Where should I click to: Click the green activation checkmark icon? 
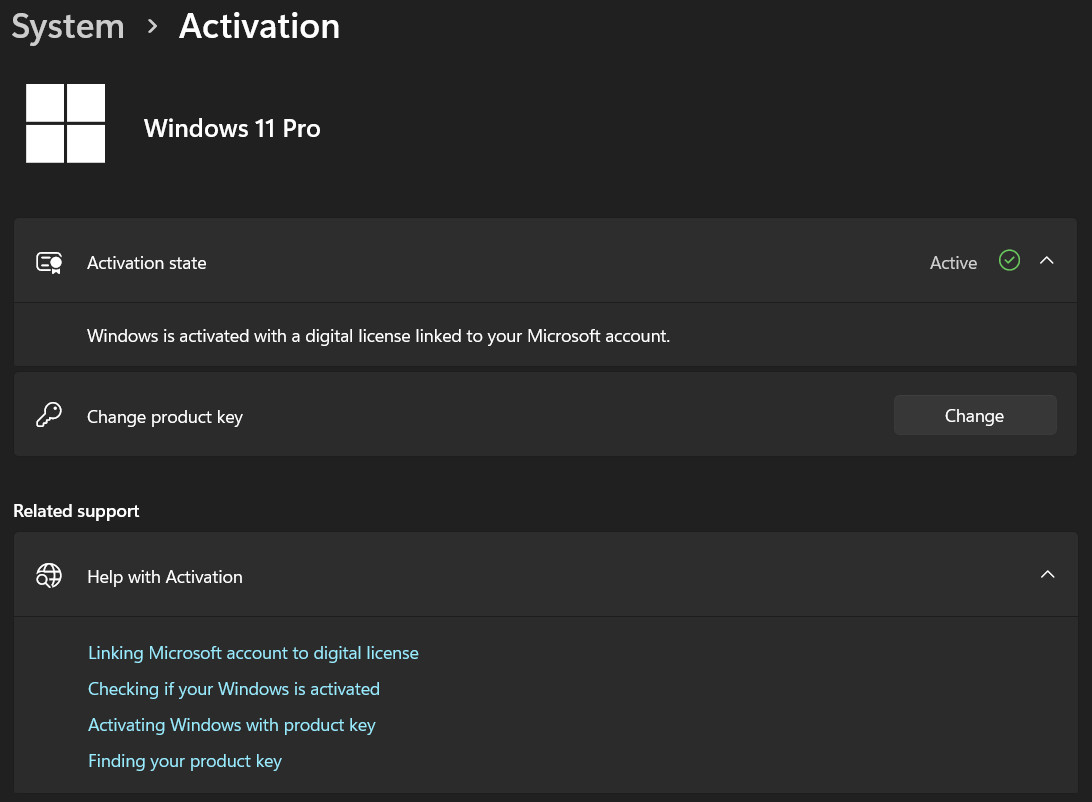(1009, 260)
